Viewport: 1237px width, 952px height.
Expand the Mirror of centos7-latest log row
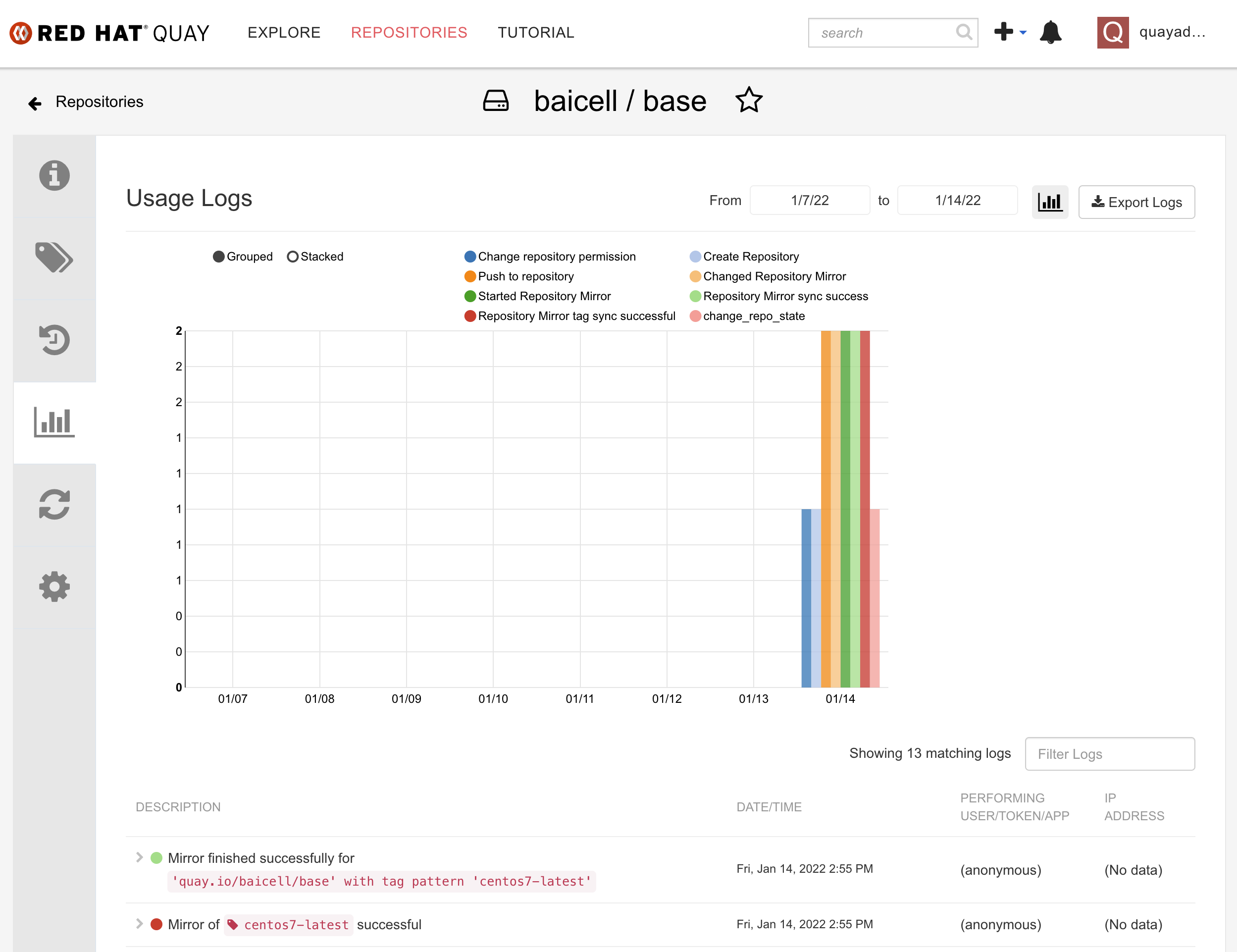tap(139, 924)
